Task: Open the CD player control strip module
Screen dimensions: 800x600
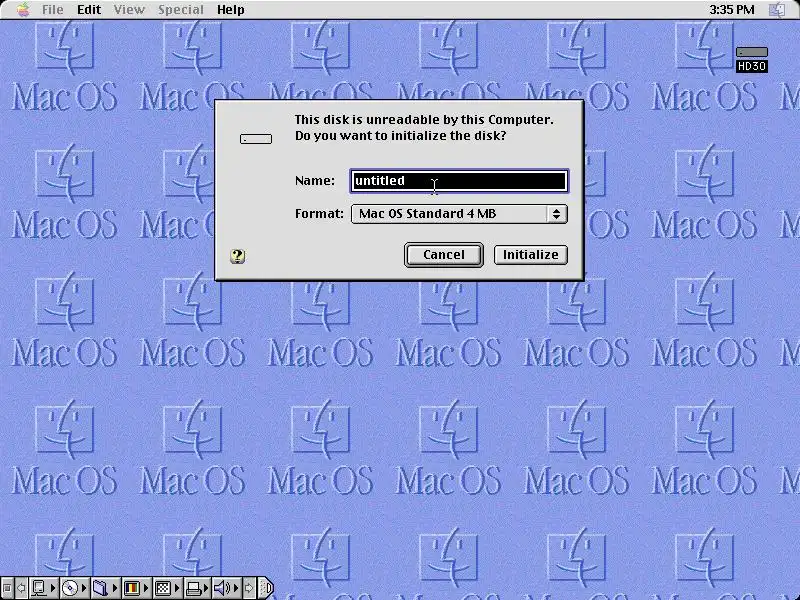Action: pyautogui.click(x=70, y=588)
